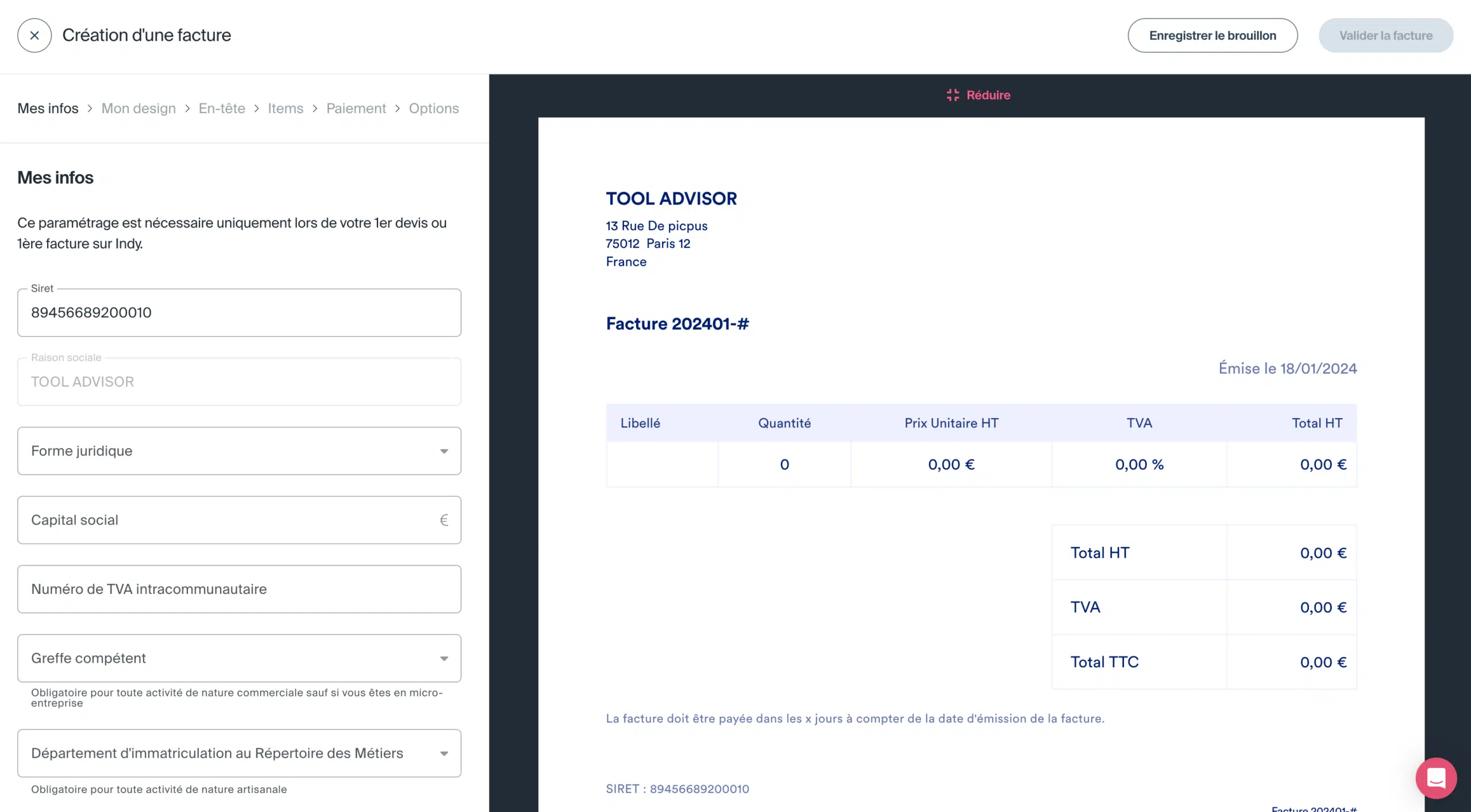Image resolution: width=1471 pixels, height=812 pixels.
Task: Click the Capital social field
Action: [239, 520]
